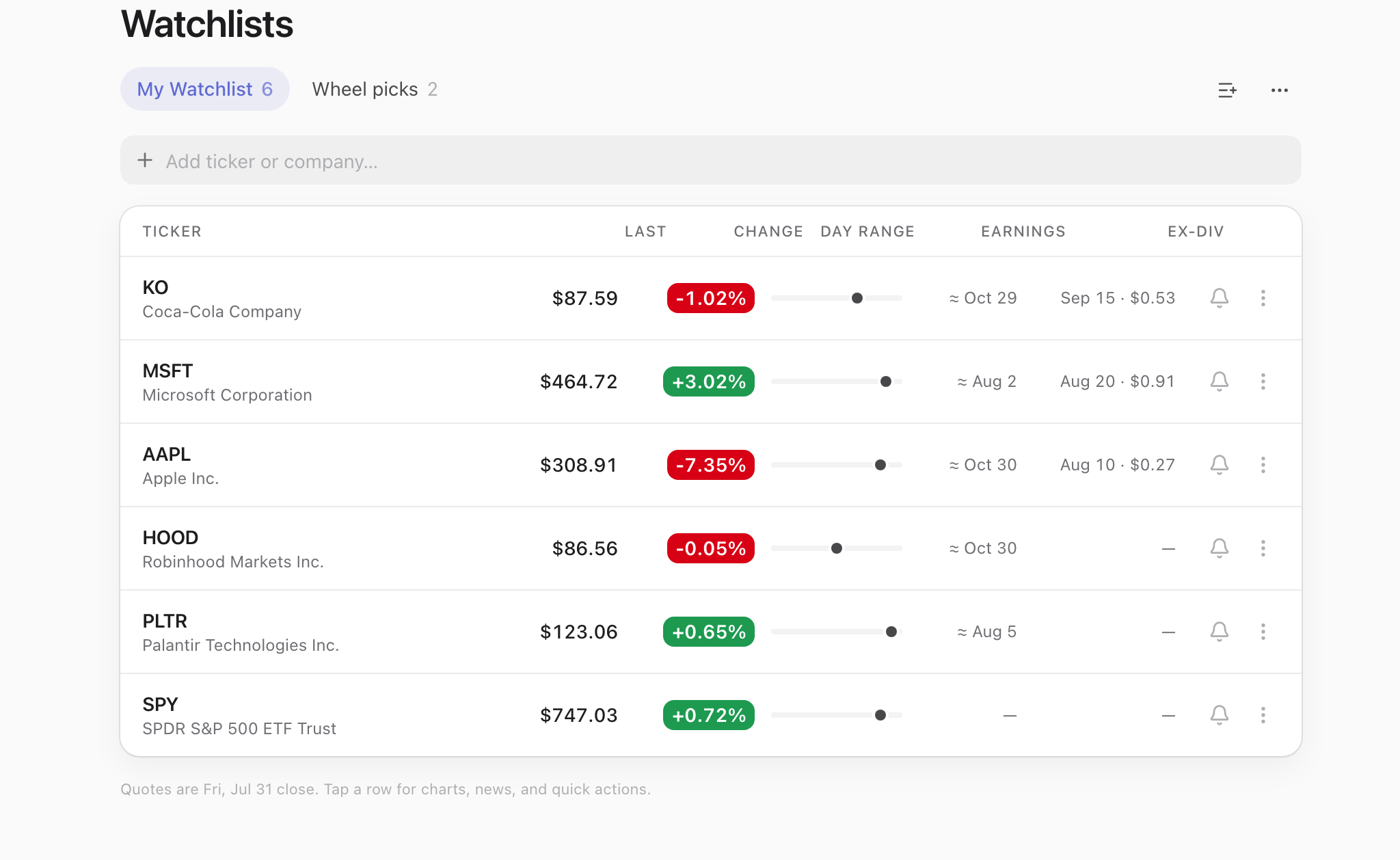Select the AAPL ticker symbol

(x=167, y=454)
